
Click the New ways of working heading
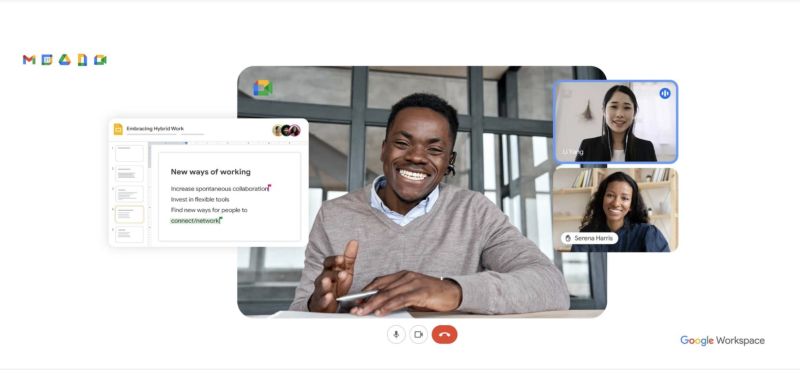pyautogui.click(x=211, y=172)
